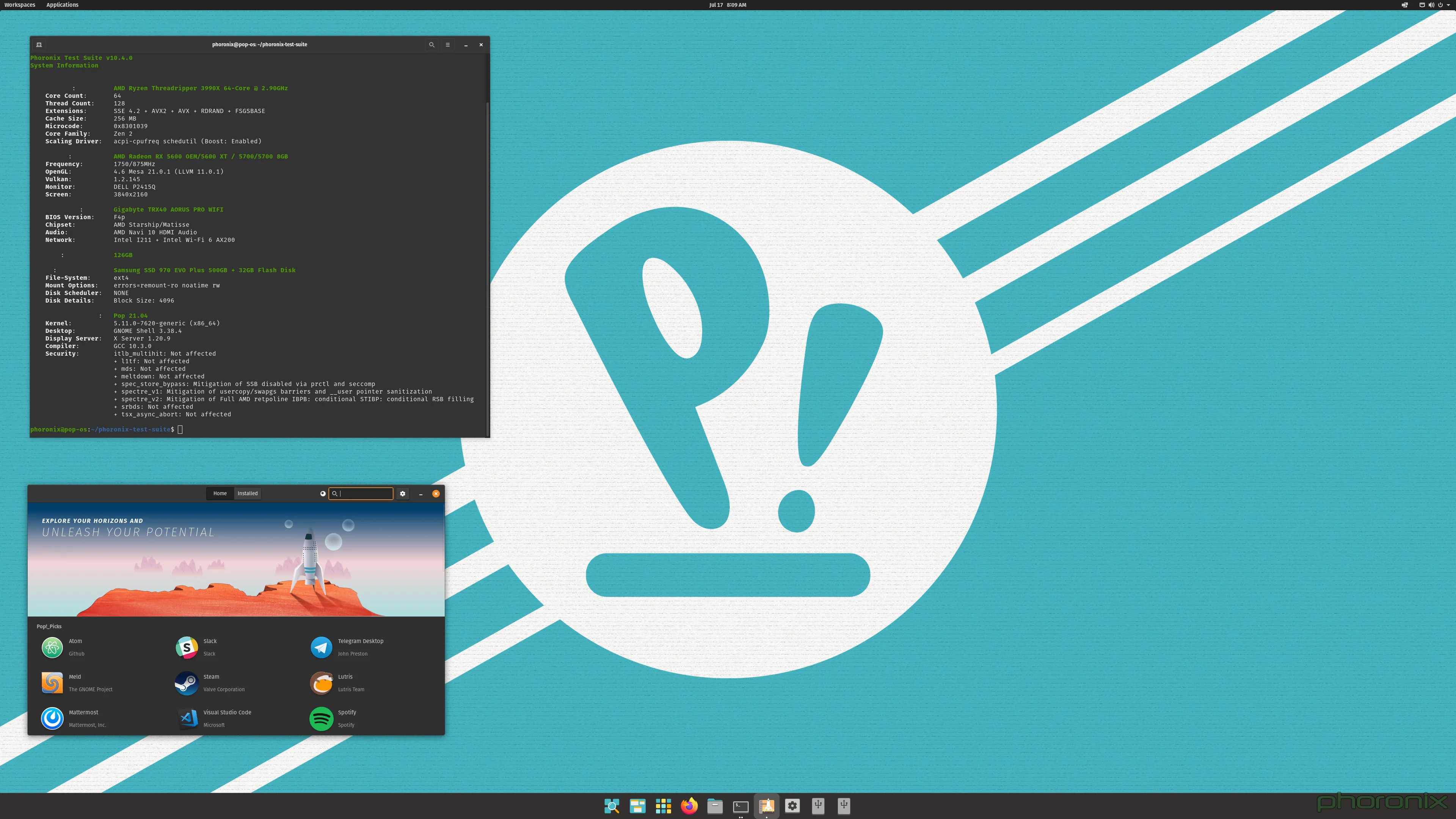Click the terminal command prompt line

coord(106,430)
